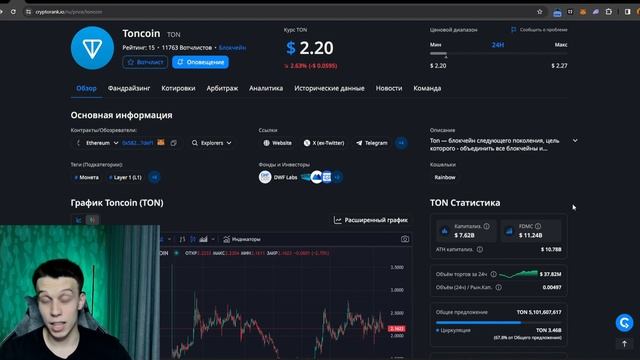Open the Telegram link
The image size is (640, 360).
372,143
